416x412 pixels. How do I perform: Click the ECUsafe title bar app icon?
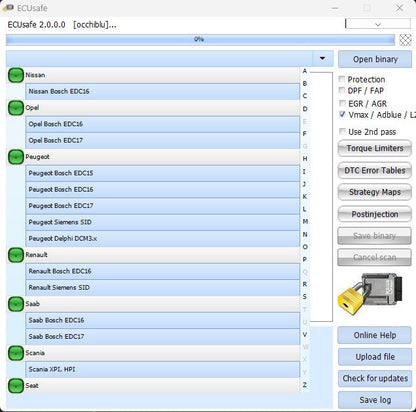[x=8, y=8]
